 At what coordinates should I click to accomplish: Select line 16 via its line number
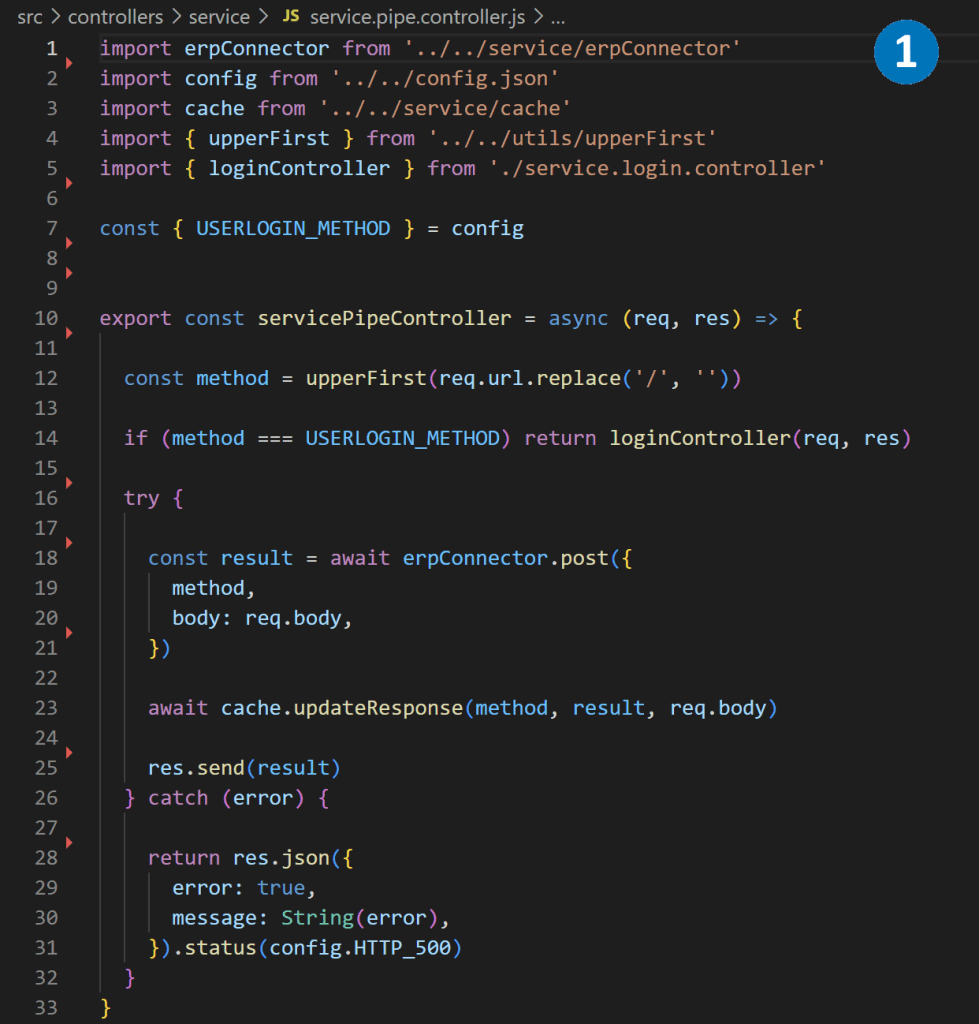46,498
